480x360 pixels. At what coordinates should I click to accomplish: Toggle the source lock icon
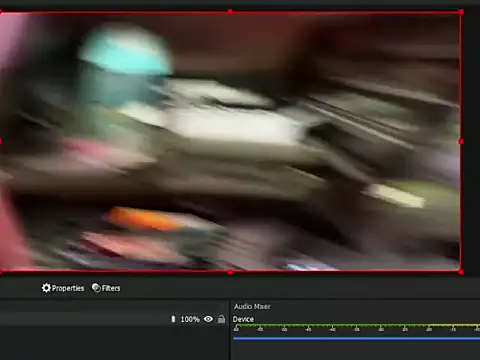pyautogui.click(x=221, y=319)
